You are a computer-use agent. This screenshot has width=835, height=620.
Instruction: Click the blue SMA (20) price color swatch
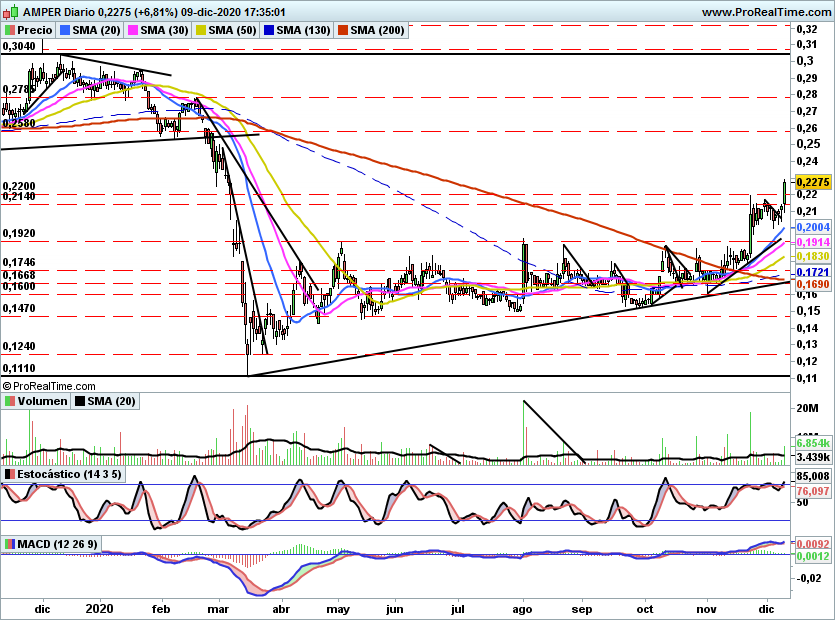(65, 30)
